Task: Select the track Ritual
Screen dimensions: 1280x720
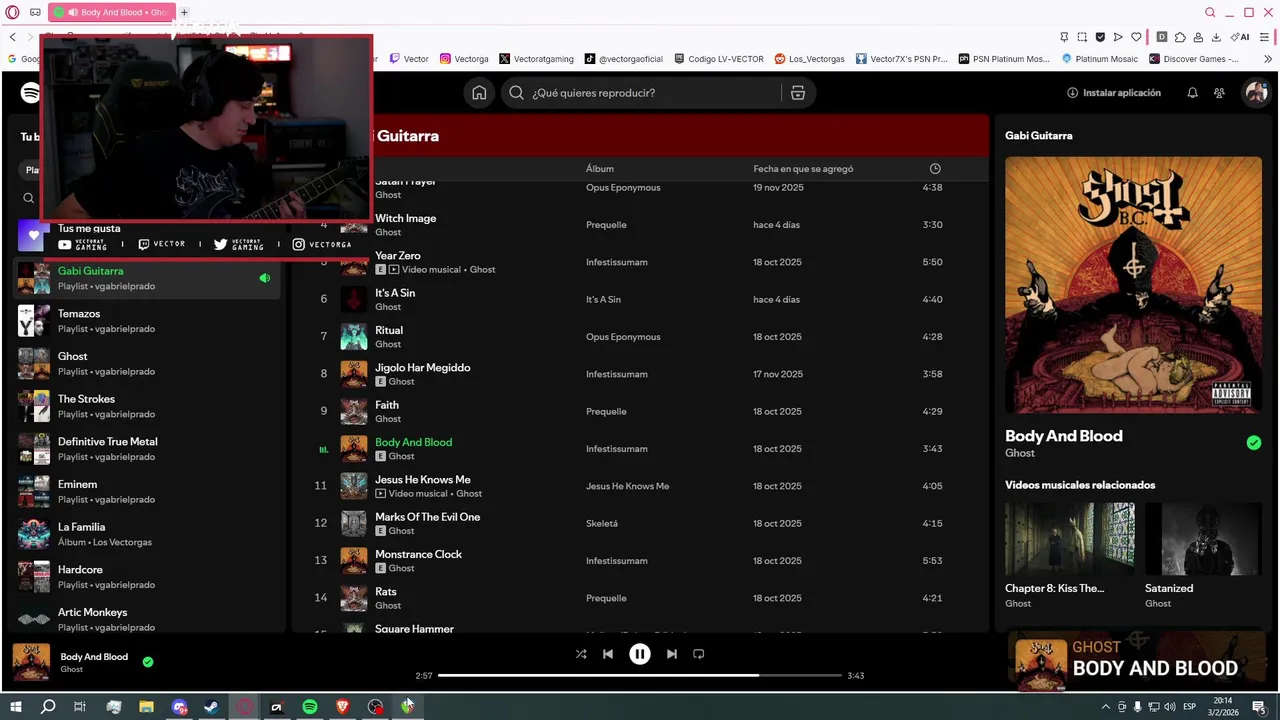Action: 389,330
